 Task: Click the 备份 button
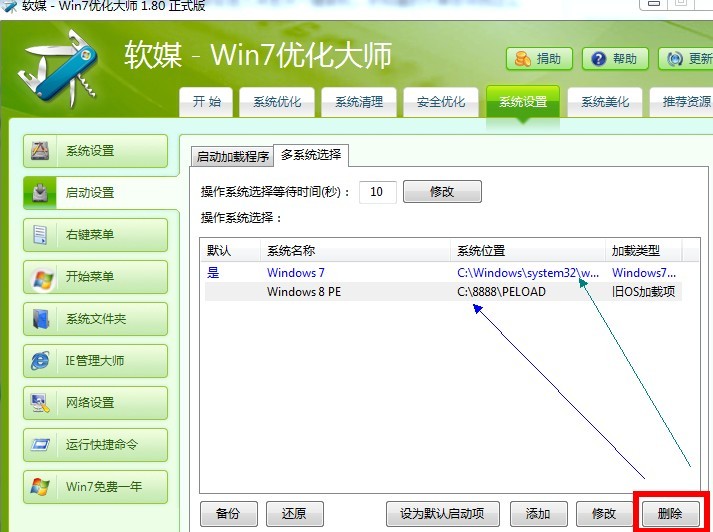click(229, 514)
